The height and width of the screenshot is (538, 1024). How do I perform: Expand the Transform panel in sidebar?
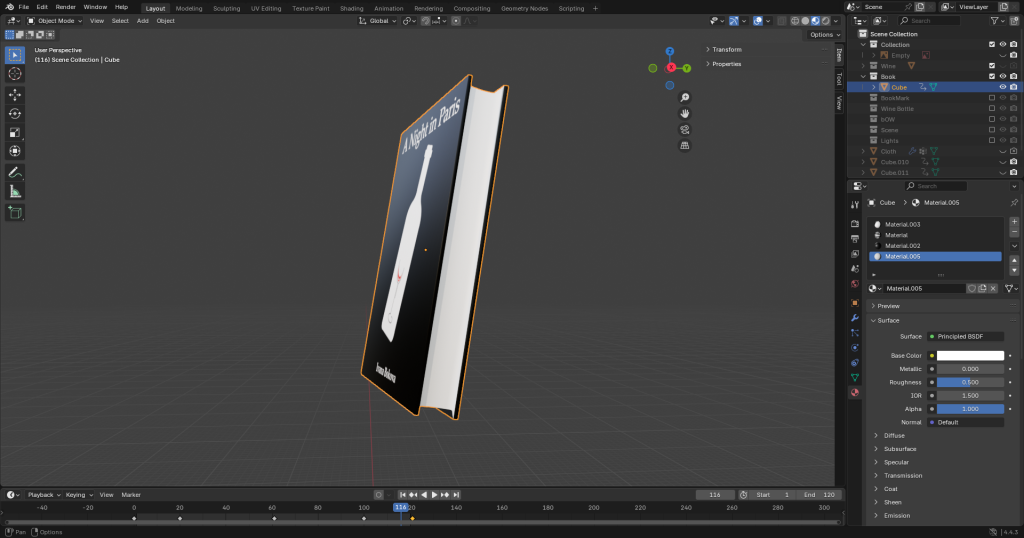click(726, 49)
